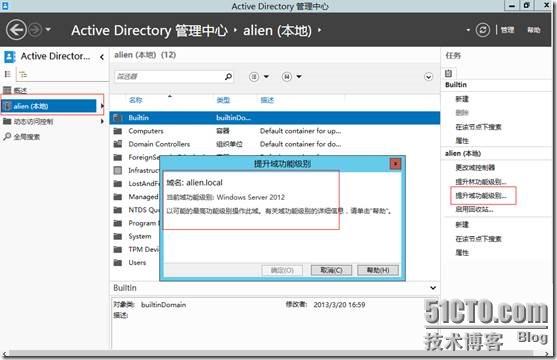Viewport: 557px width, 360px height.
Task: Click 提升林功能级别... task
Action: tap(481, 182)
